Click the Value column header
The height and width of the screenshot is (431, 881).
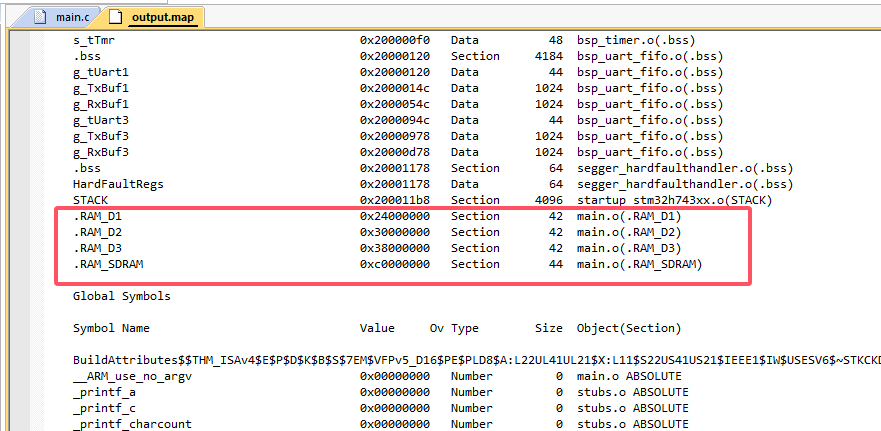click(377, 328)
